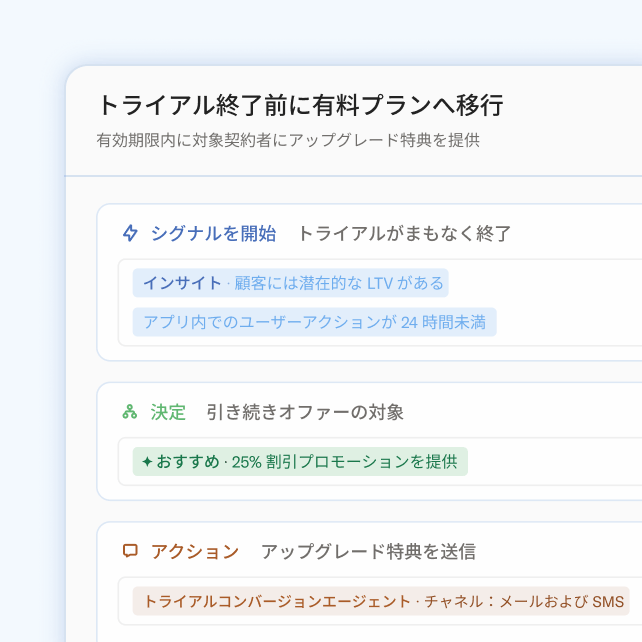Image resolution: width=642 pixels, height=642 pixels.
Task: Click the アクション label
Action: [x=195, y=551]
